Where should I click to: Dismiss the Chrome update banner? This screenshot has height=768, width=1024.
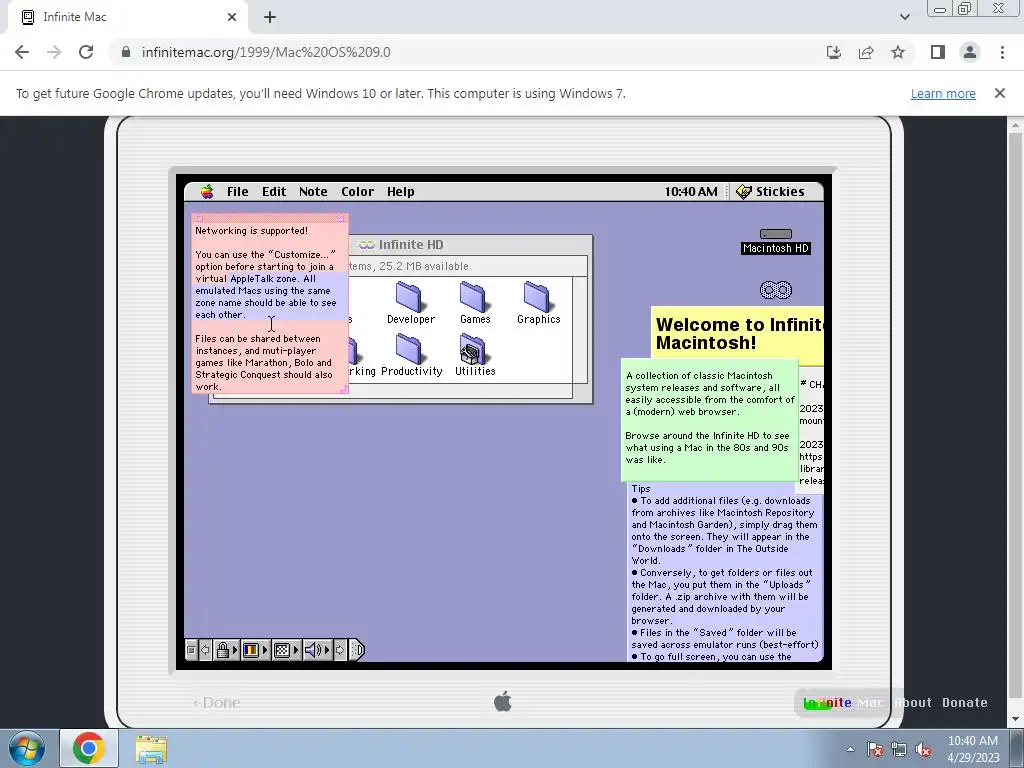(1000, 93)
